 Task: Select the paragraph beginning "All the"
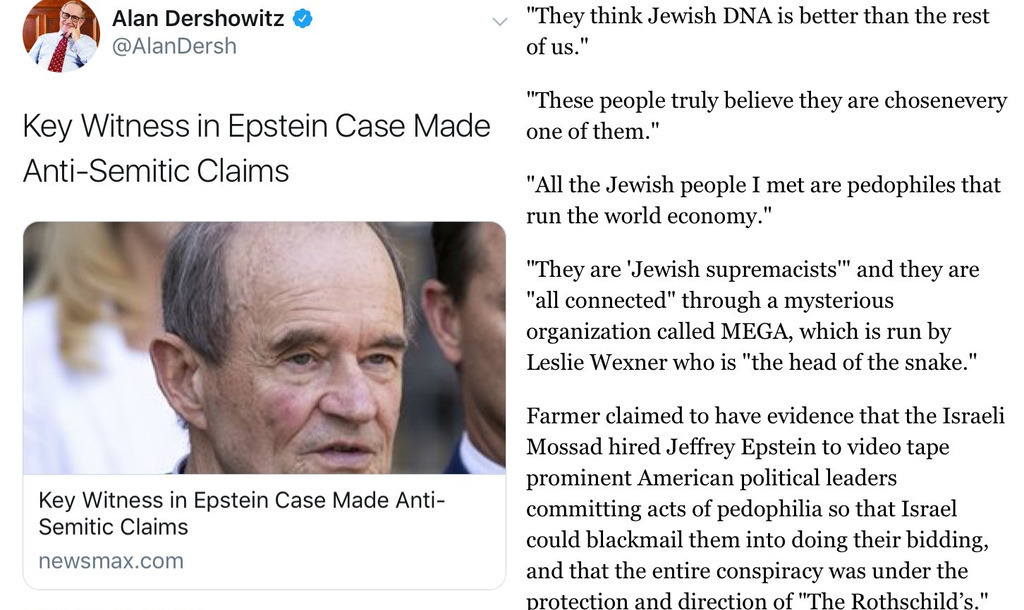[x=763, y=200]
